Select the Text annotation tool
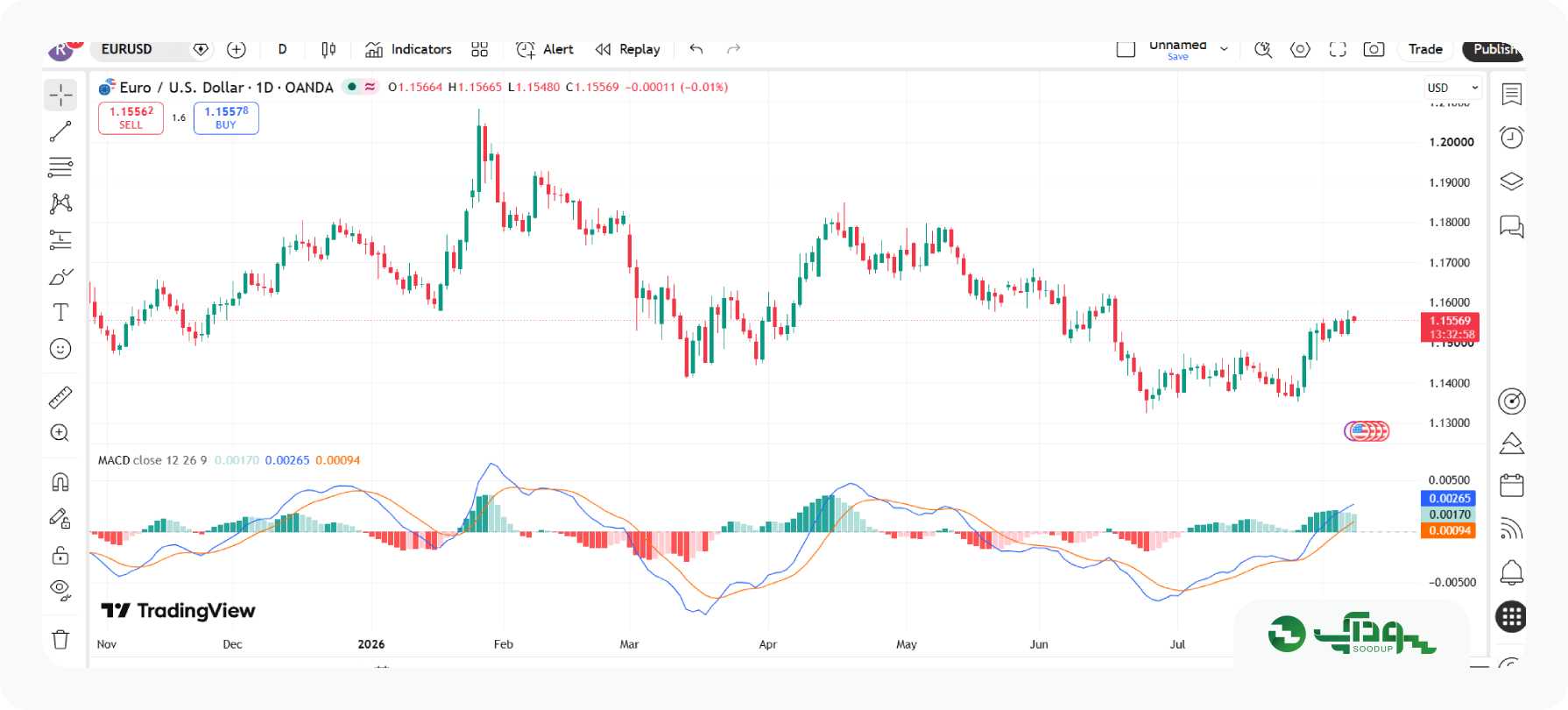Viewport: 1568px width, 710px height. pyautogui.click(x=60, y=312)
